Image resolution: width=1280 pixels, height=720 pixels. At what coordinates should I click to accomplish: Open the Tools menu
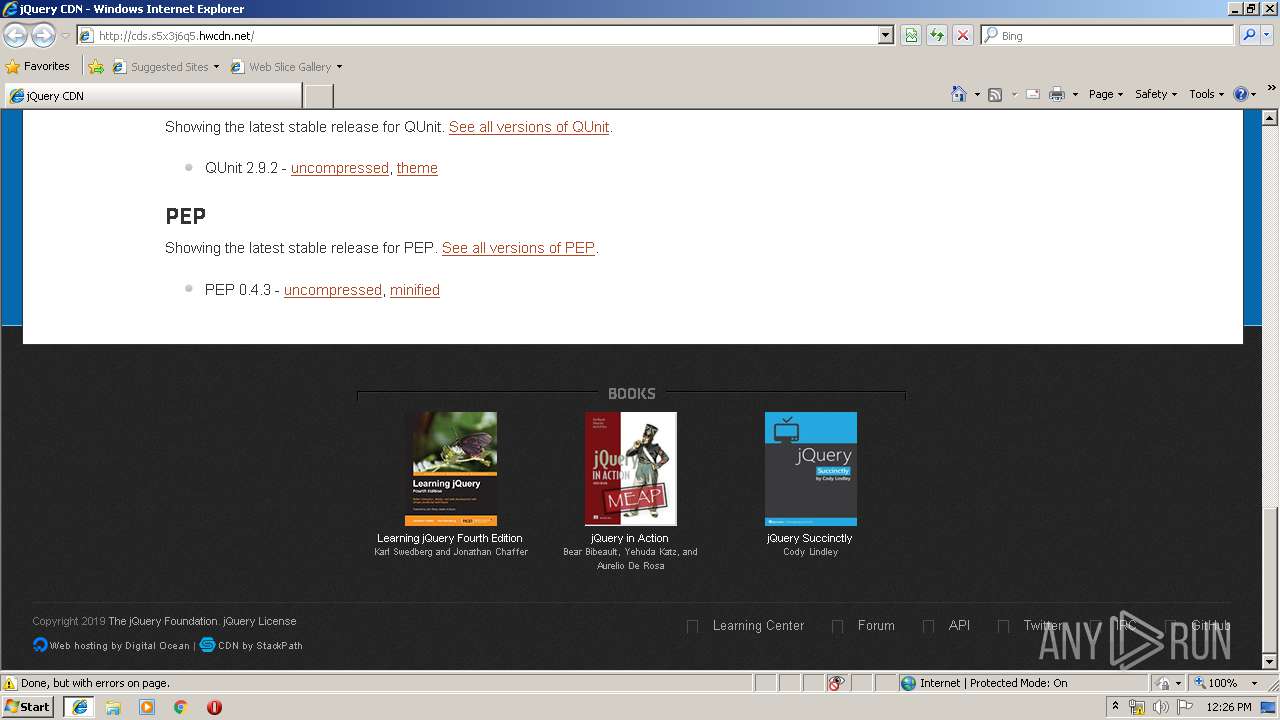[1206, 94]
